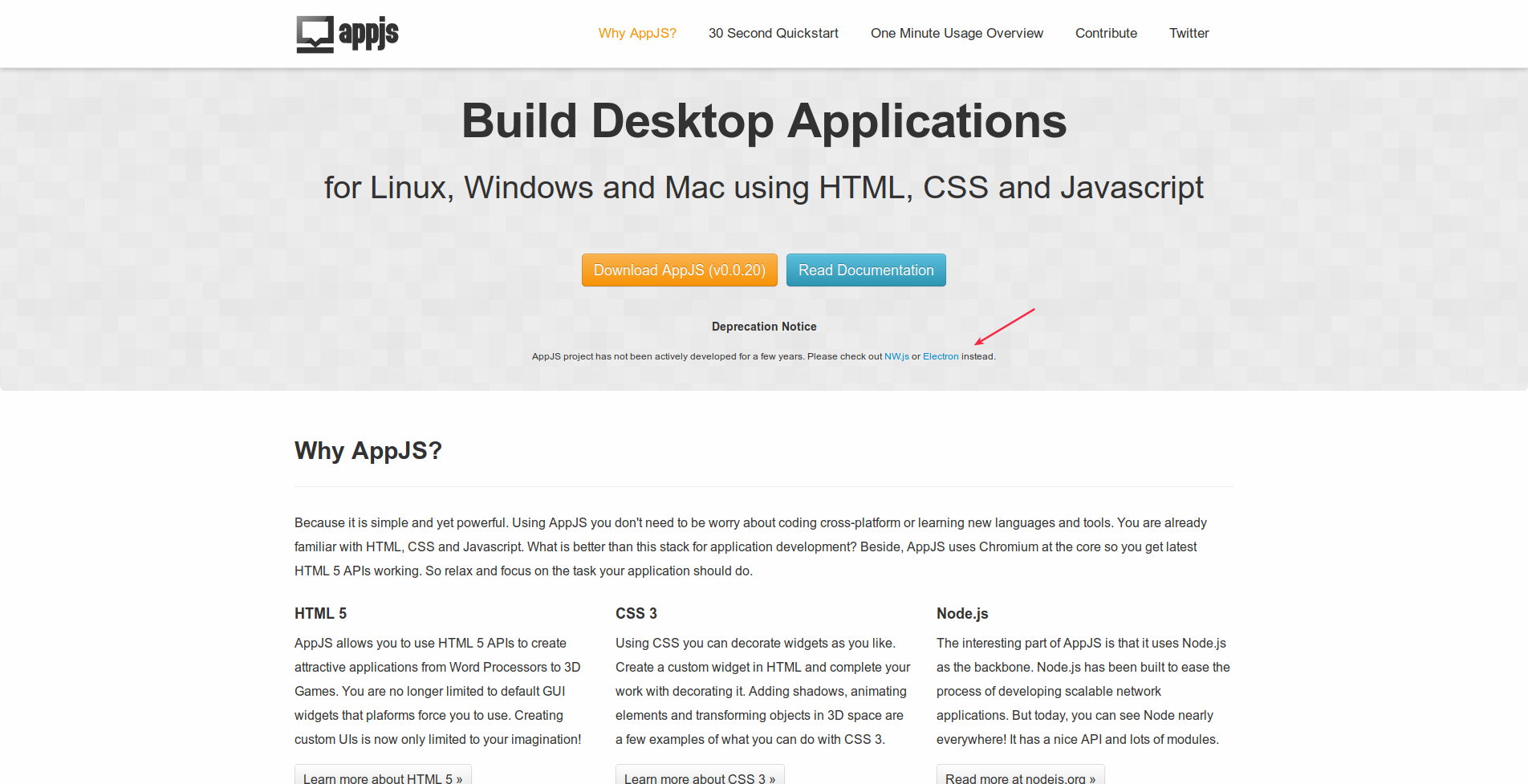Click the Why AppJS? section heading
The height and width of the screenshot is (784, 1528).
tap(368, 450)
